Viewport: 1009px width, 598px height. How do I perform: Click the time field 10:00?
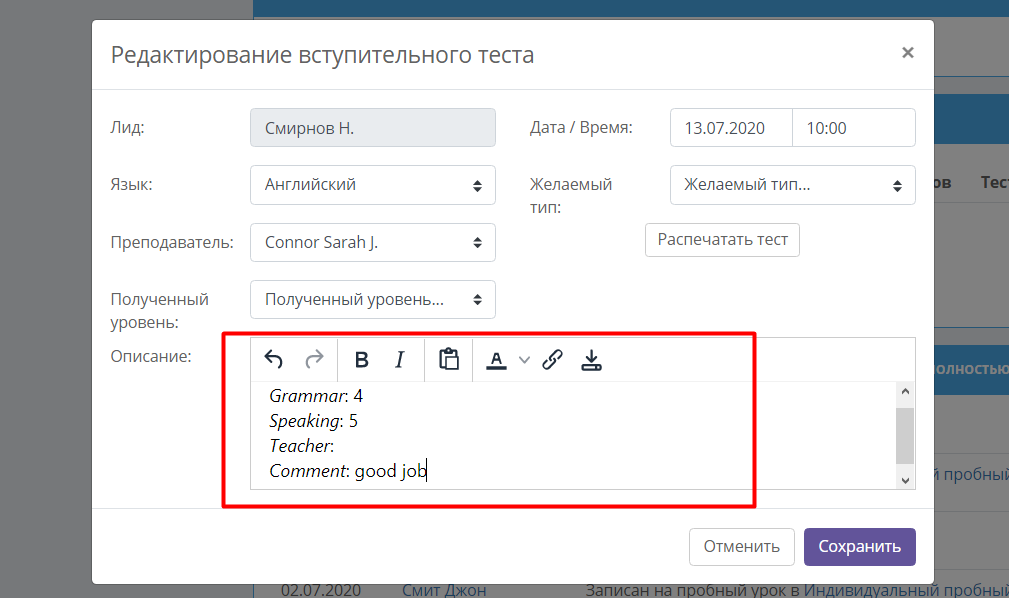tap(854, 127)
